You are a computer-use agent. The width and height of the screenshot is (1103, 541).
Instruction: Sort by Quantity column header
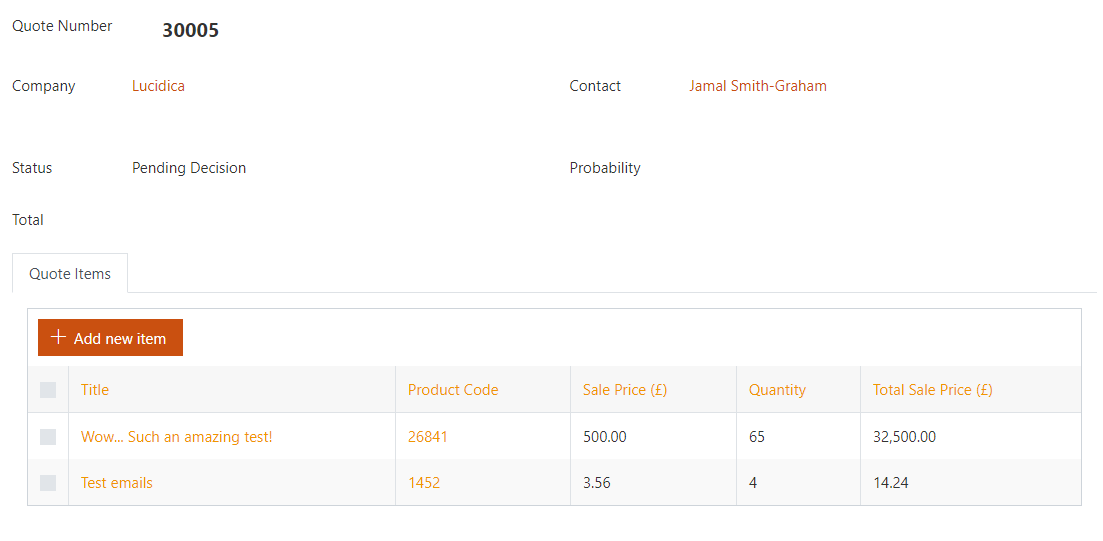tap(777, 390)
